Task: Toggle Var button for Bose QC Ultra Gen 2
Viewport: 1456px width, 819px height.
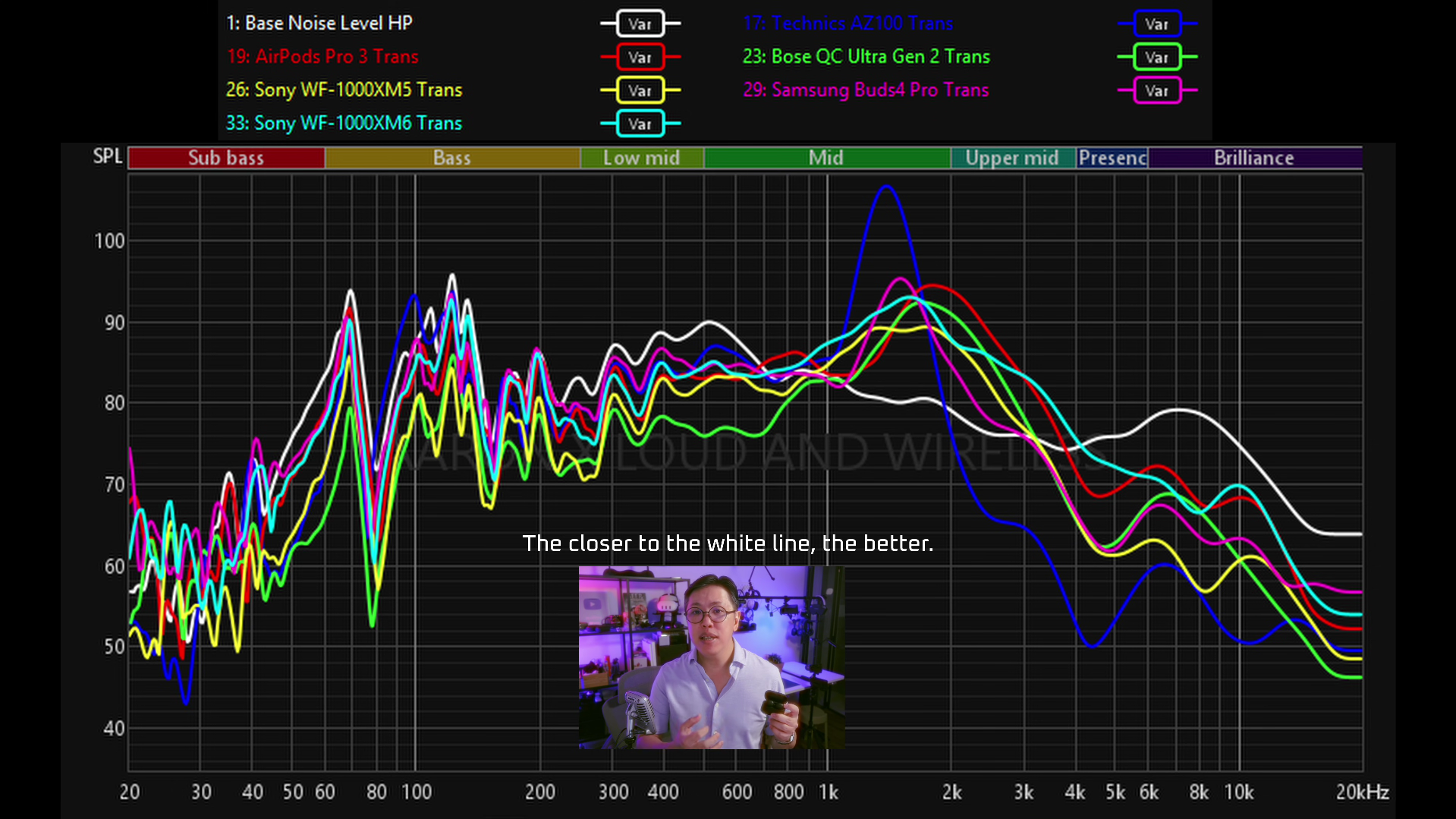Action: 1156,57
